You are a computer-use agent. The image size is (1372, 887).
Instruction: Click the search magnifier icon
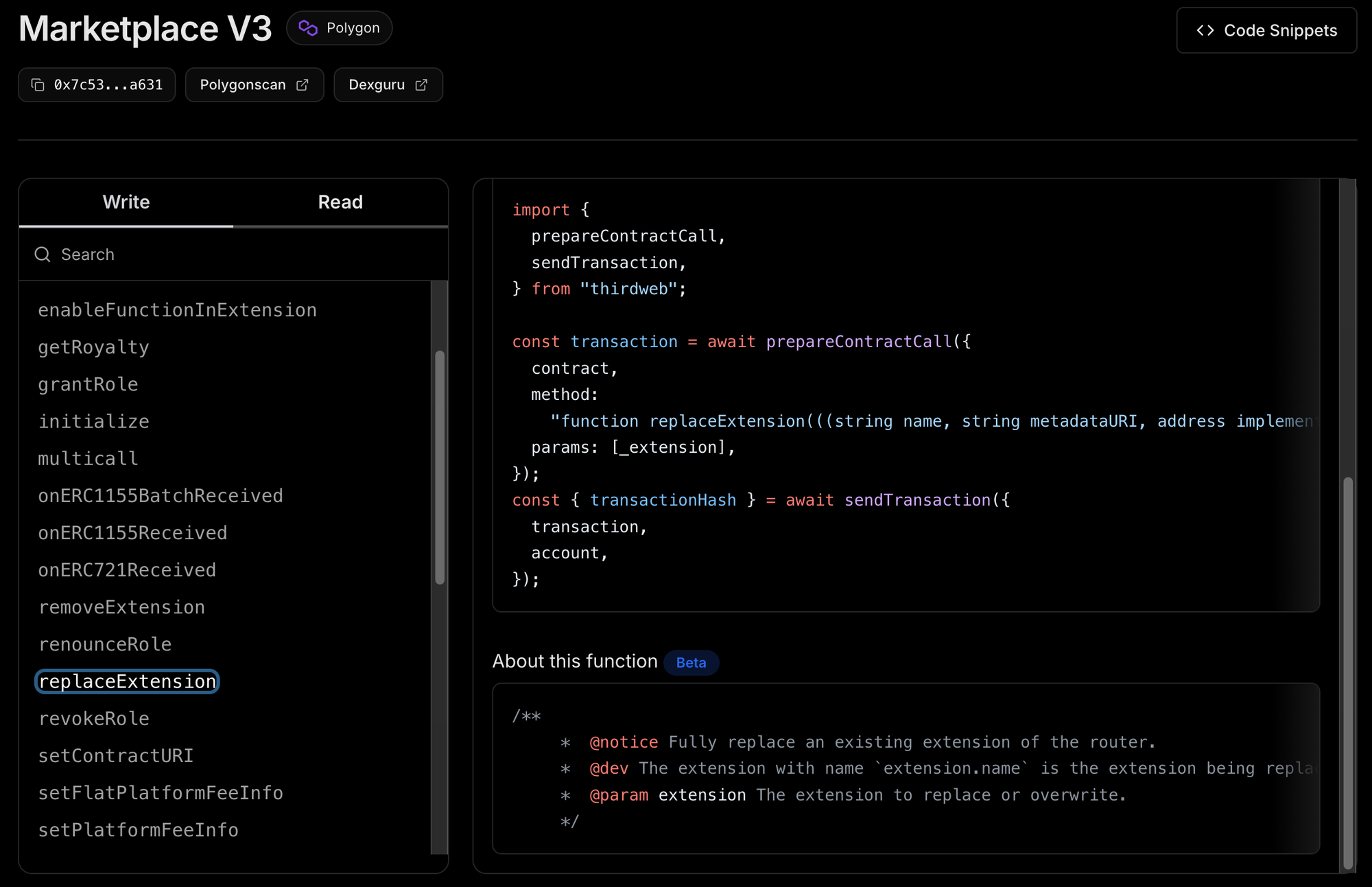pos(43,255)
